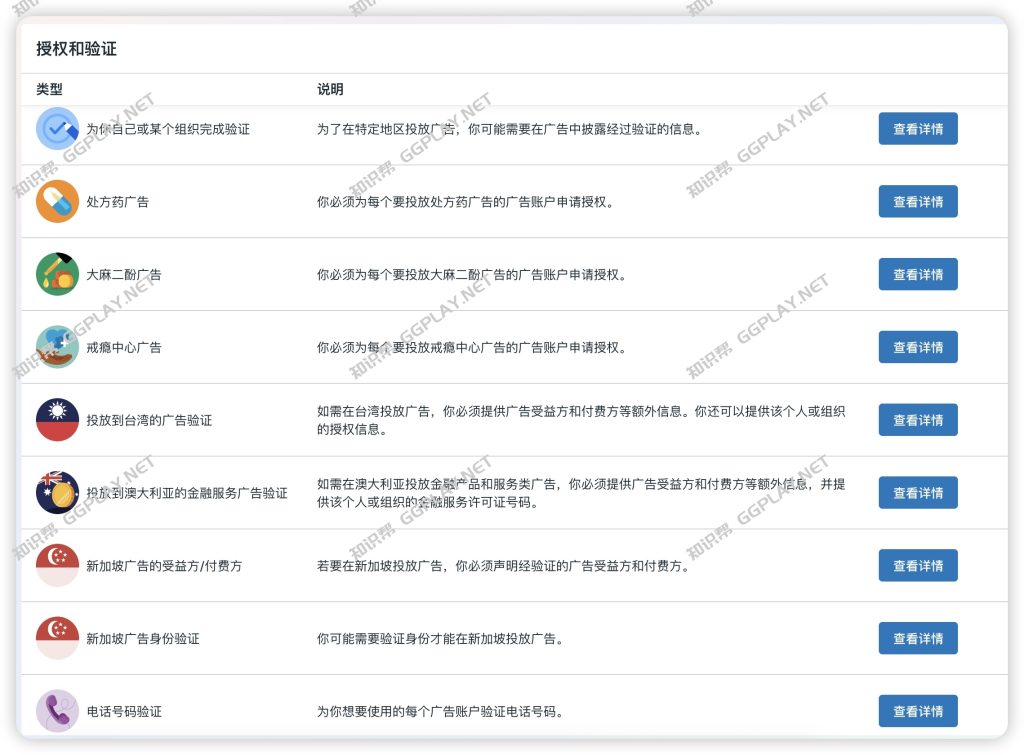Viewport: 1024px width, 755px height.
Task: Select the 投放到台湾的广告验证 label
Action: [x=149, y=421]
